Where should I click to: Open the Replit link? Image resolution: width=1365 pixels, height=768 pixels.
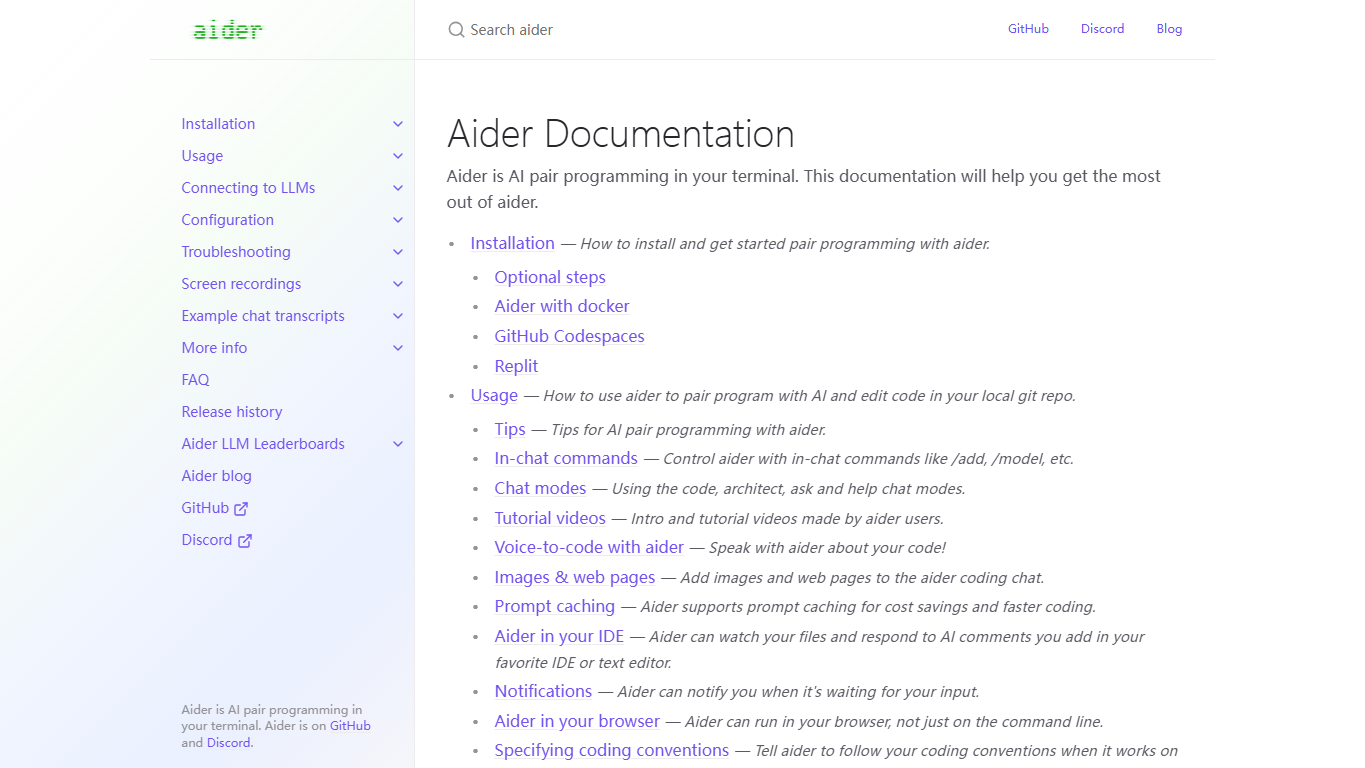click(x=516, y=366)
